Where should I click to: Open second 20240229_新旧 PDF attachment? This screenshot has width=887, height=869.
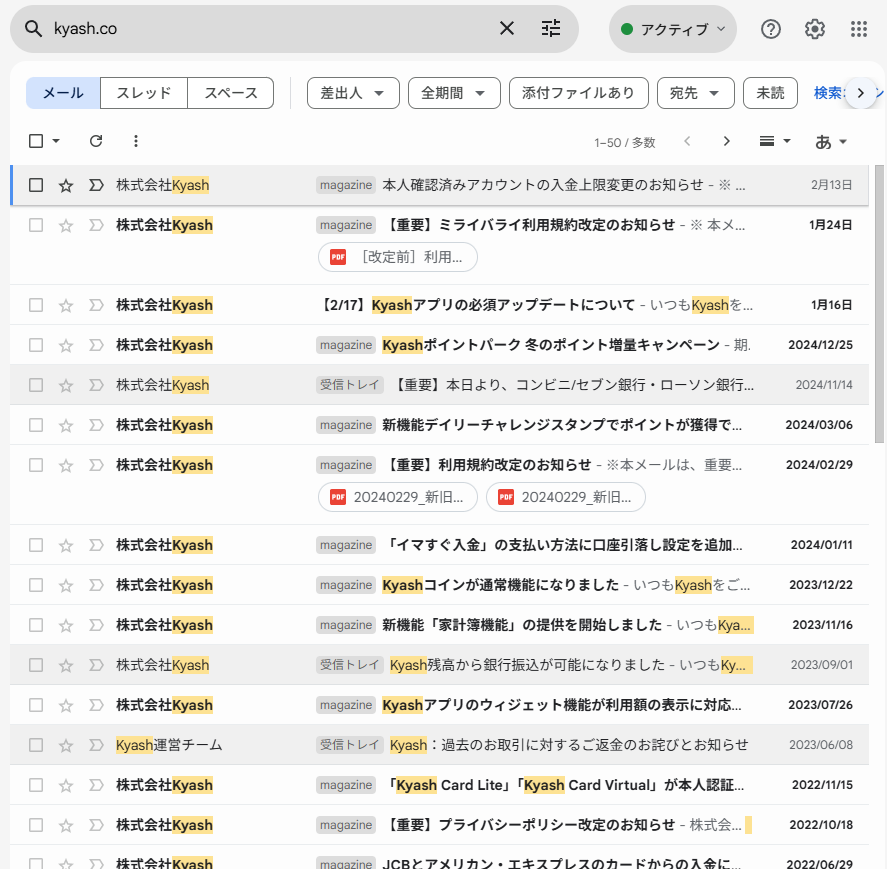pyautogui.click(x=566, y=497)
